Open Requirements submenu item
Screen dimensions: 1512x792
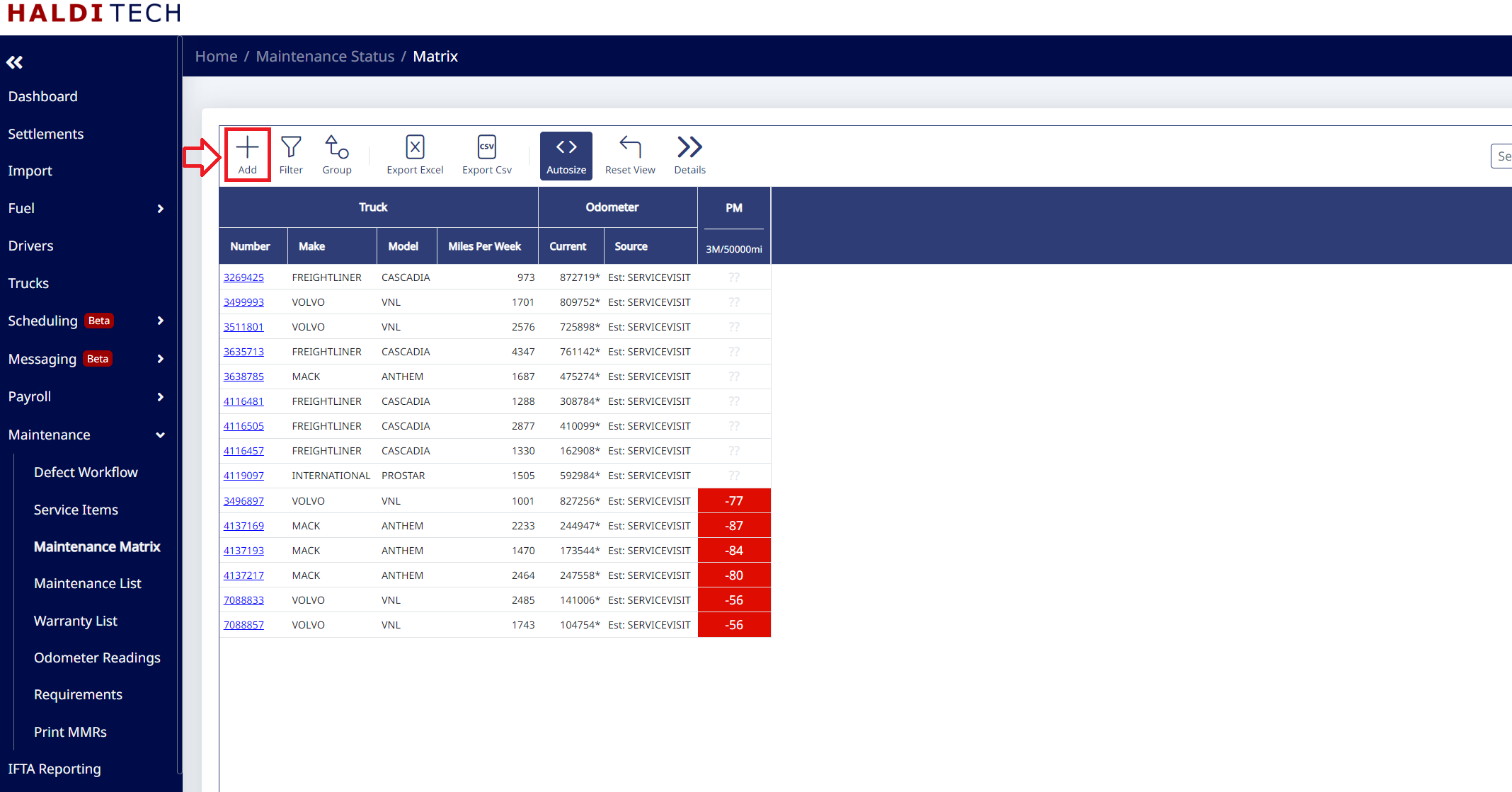(78, 694)
